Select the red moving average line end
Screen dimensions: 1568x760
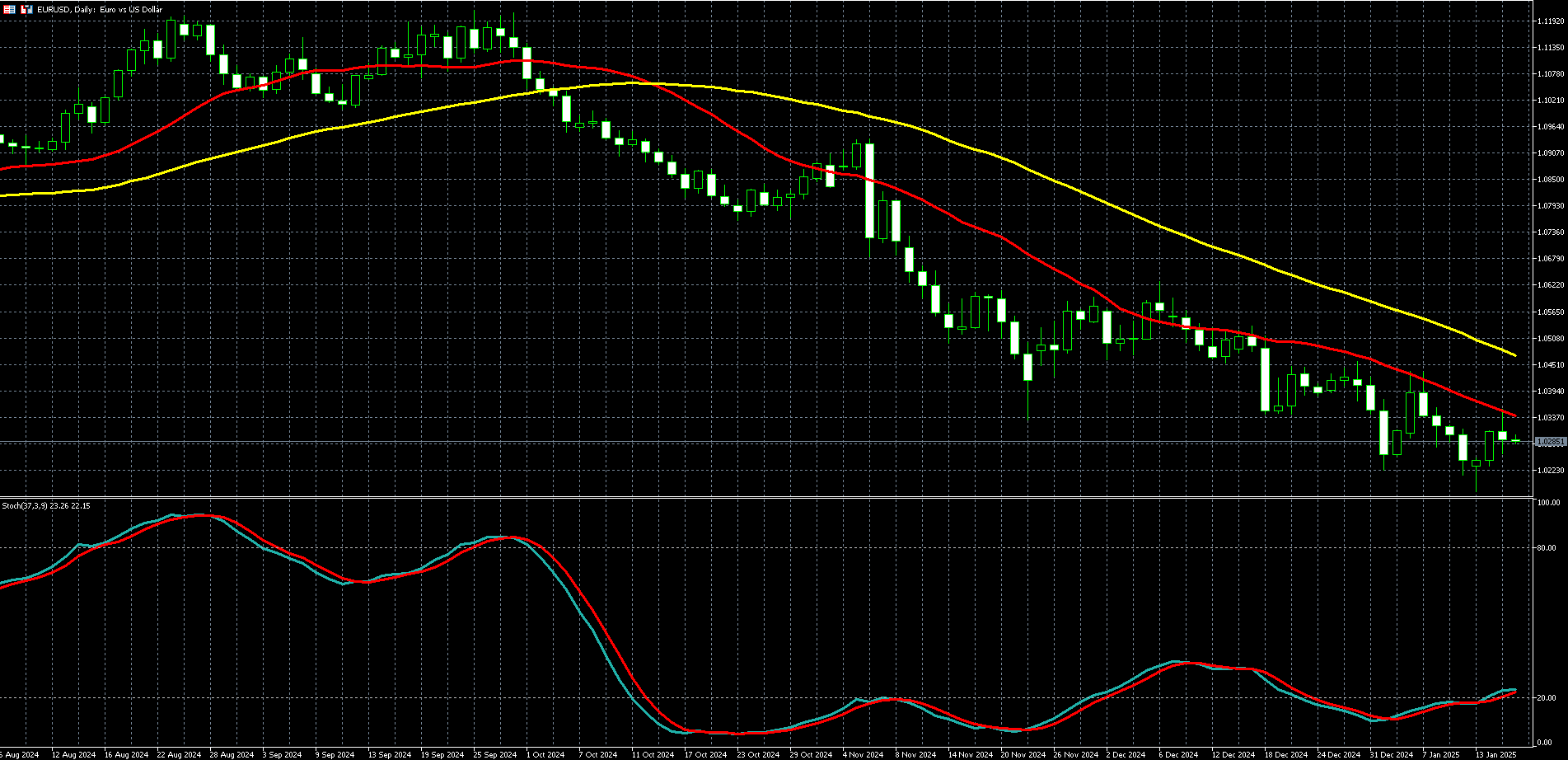(x=1514, y=415)
